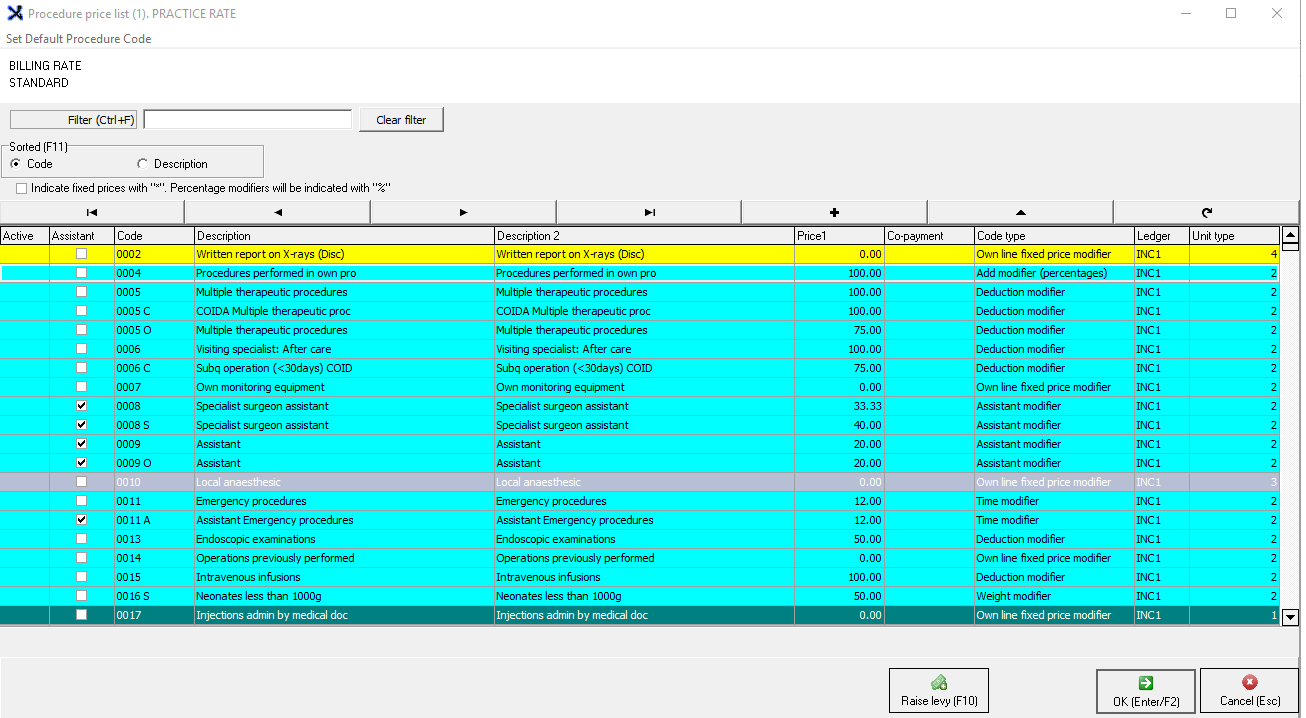
Task: Jump to last record in navigator
Action: pos(649,212)
